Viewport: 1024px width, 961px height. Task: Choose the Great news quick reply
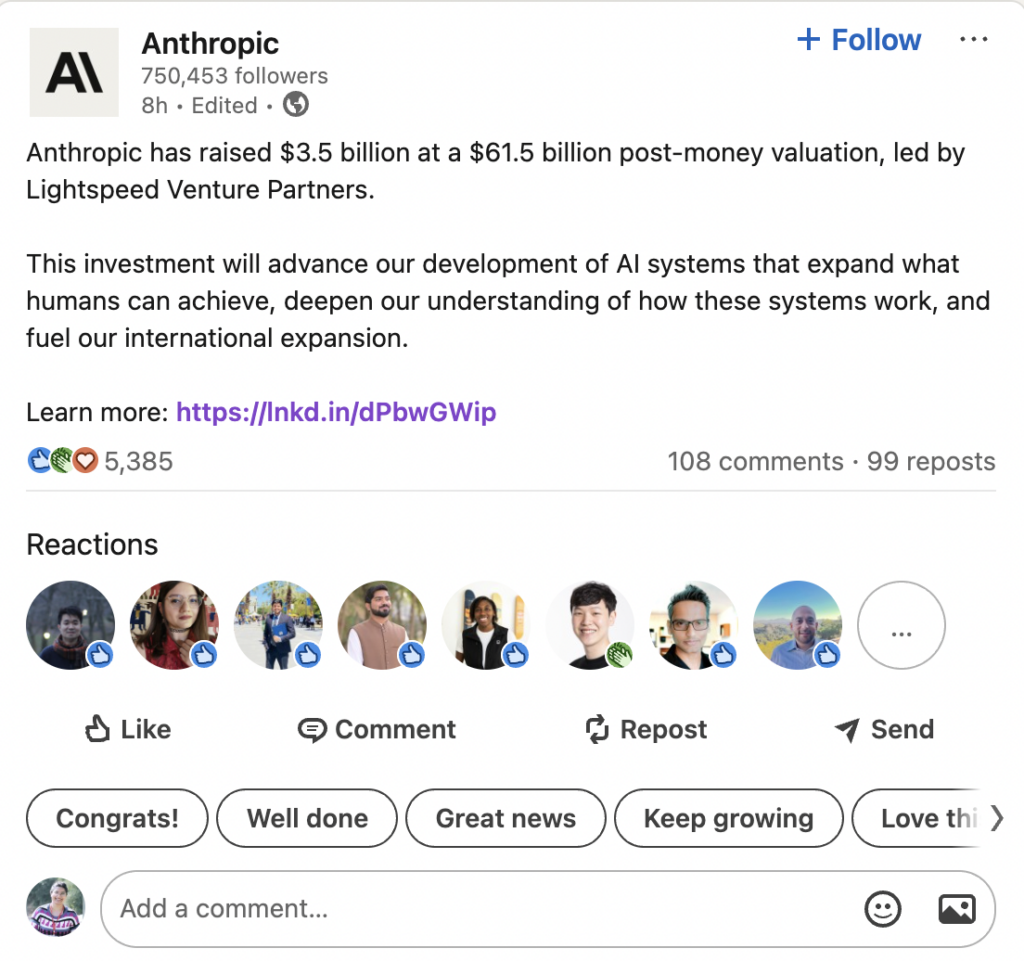point(506,818)
